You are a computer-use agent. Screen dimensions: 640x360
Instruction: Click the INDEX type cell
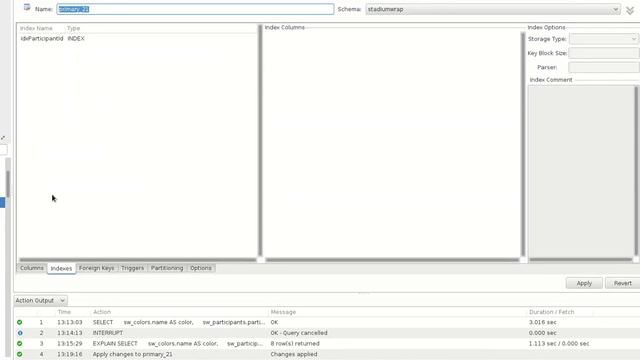(76, 38)
